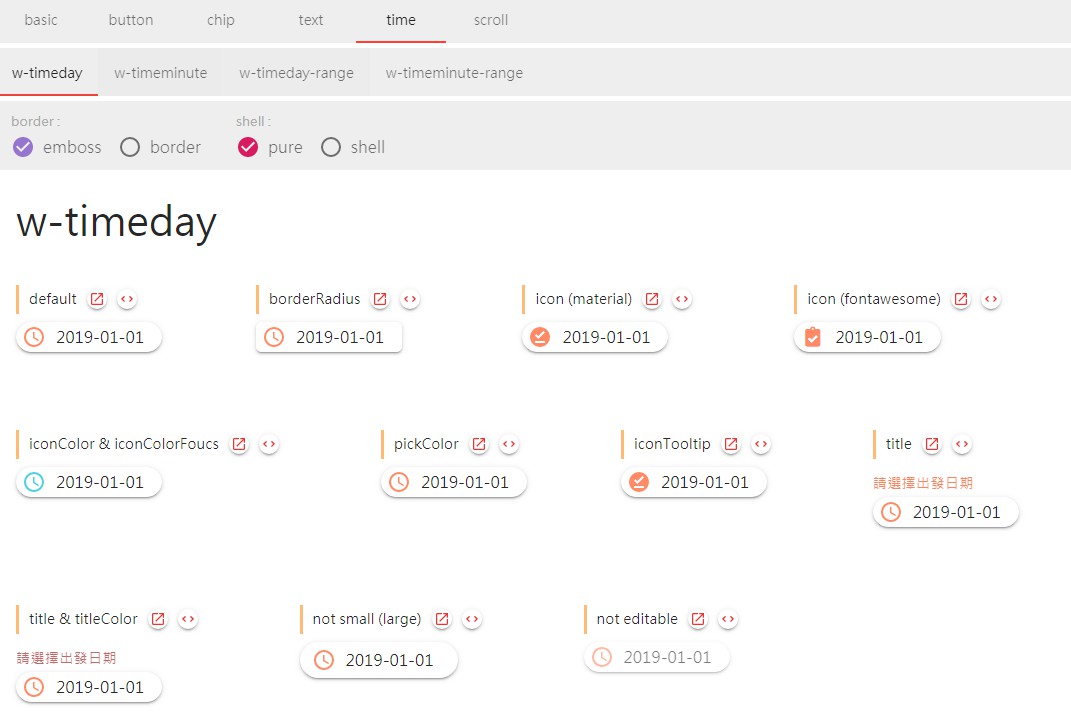Switch to the chip tab
The height and width of the screenshot is (726, 1071).
click(221, 20)
